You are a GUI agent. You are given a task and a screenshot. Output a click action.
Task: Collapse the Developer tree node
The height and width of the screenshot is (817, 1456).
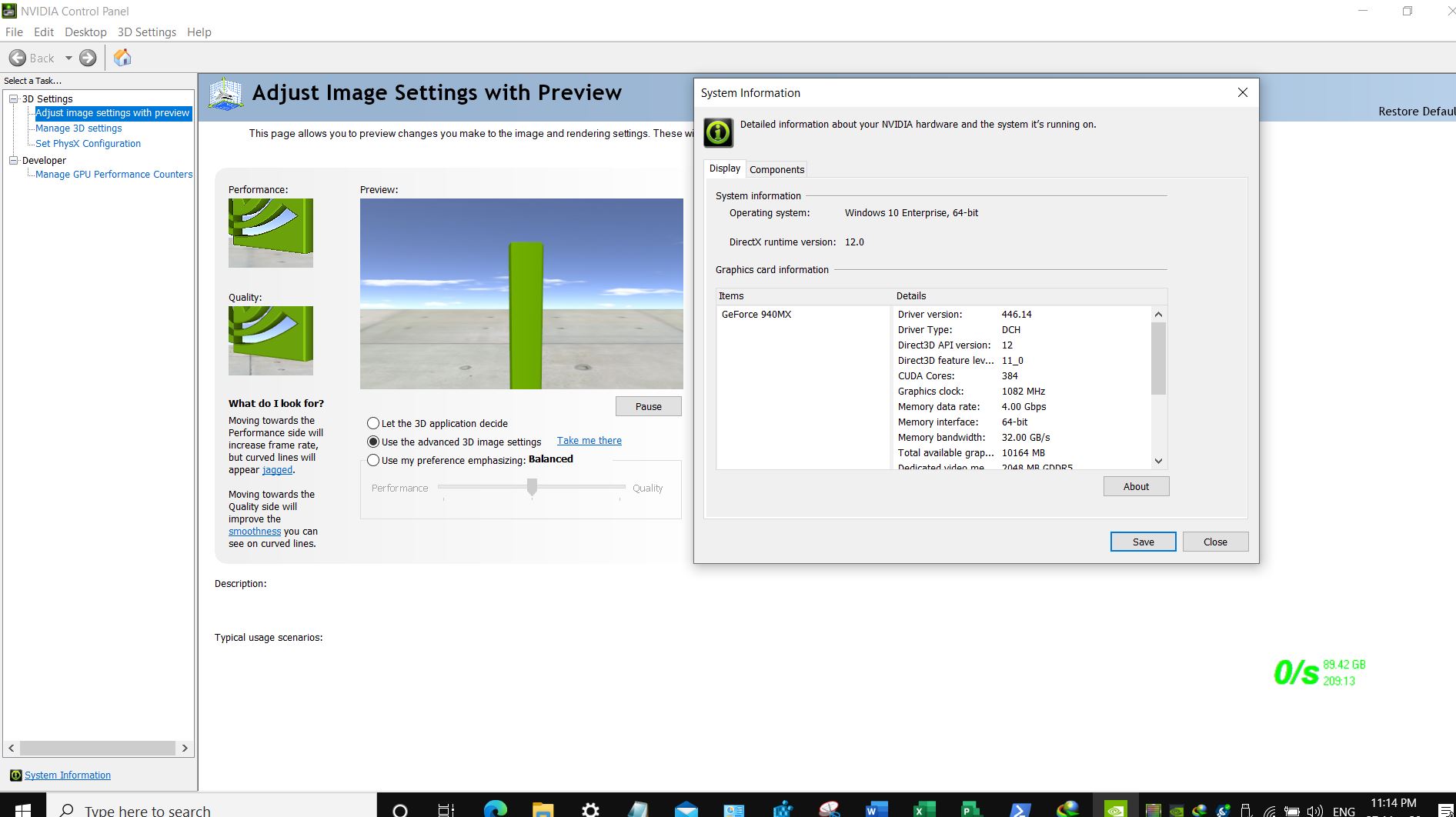point(13,160)
